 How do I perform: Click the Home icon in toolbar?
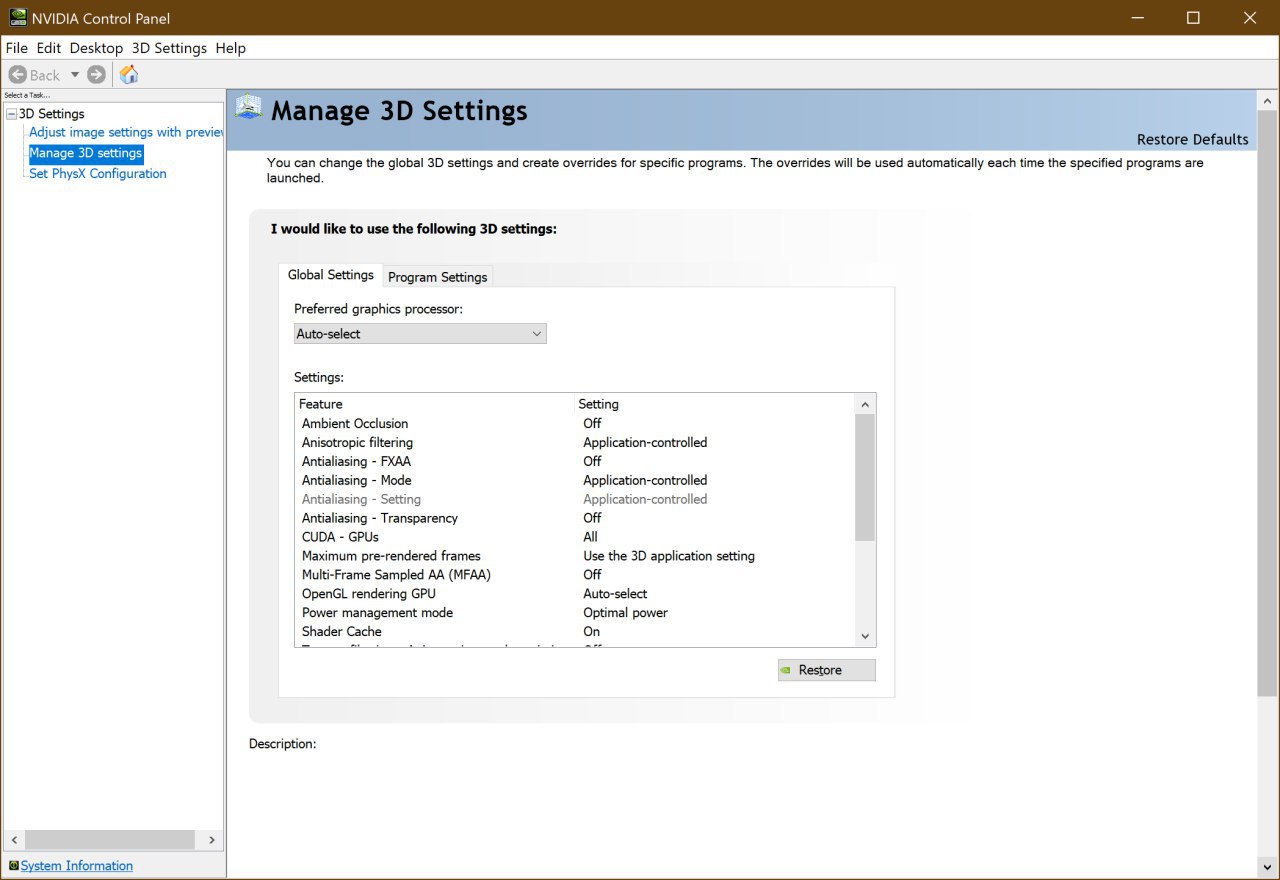coord(129,75)
